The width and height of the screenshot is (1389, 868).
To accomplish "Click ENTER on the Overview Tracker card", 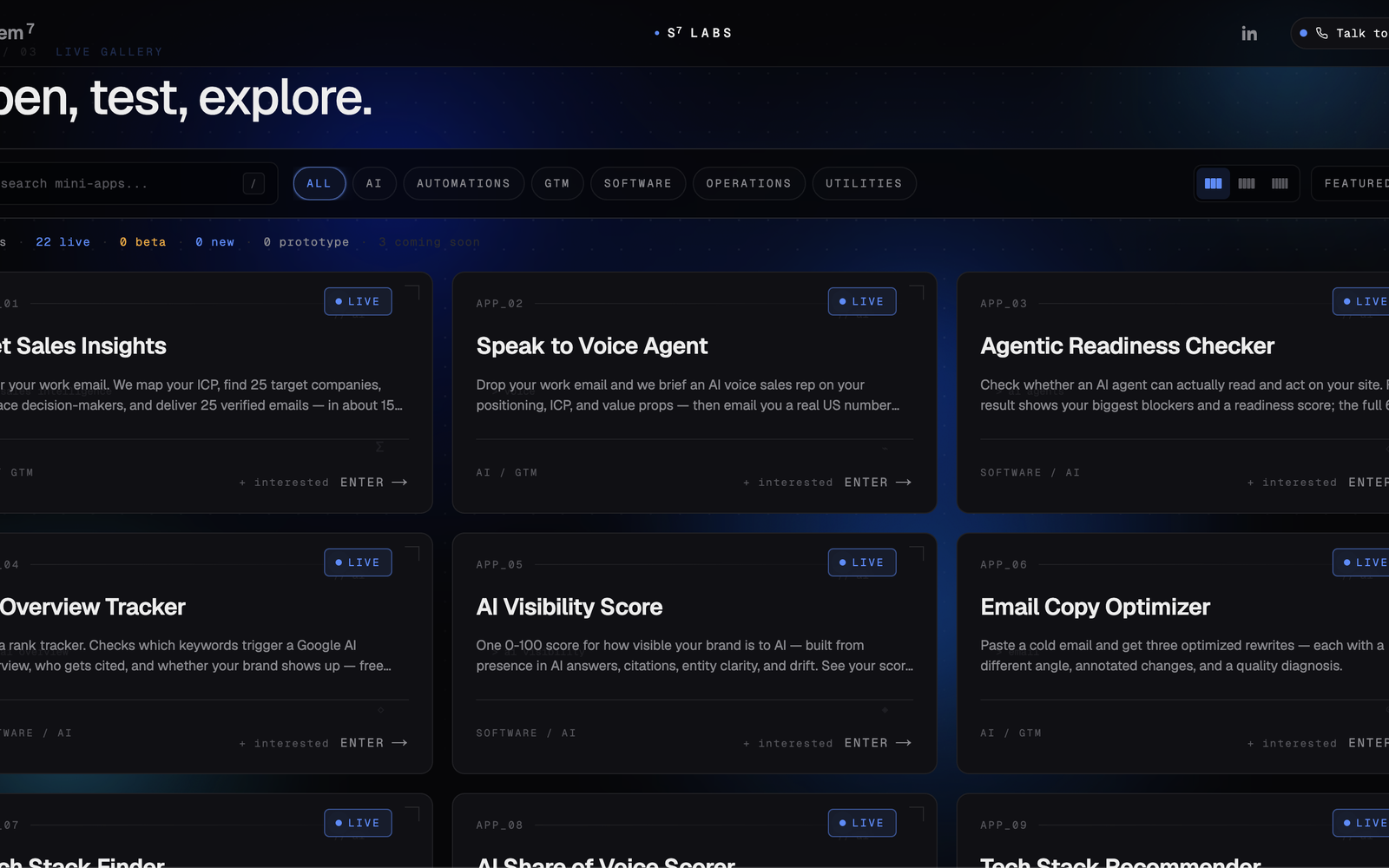I will pyautogui.click(x=374, y=743).
